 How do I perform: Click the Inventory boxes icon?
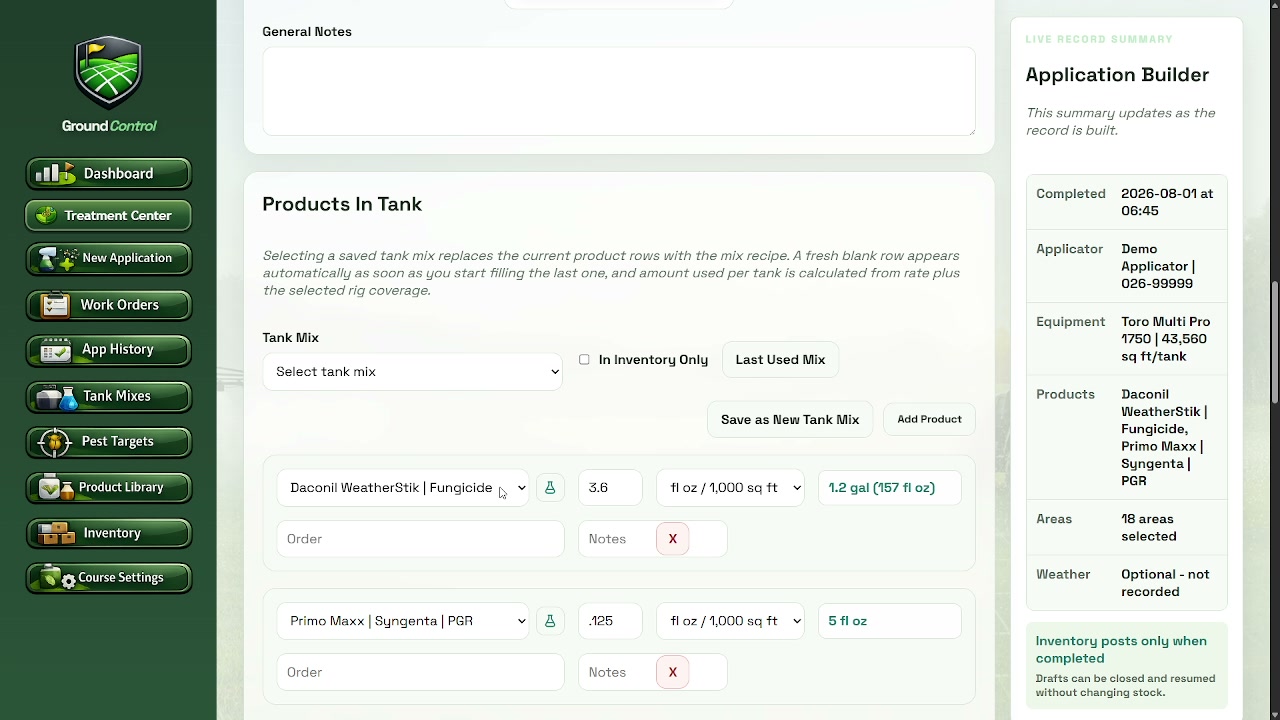point(56,534)
